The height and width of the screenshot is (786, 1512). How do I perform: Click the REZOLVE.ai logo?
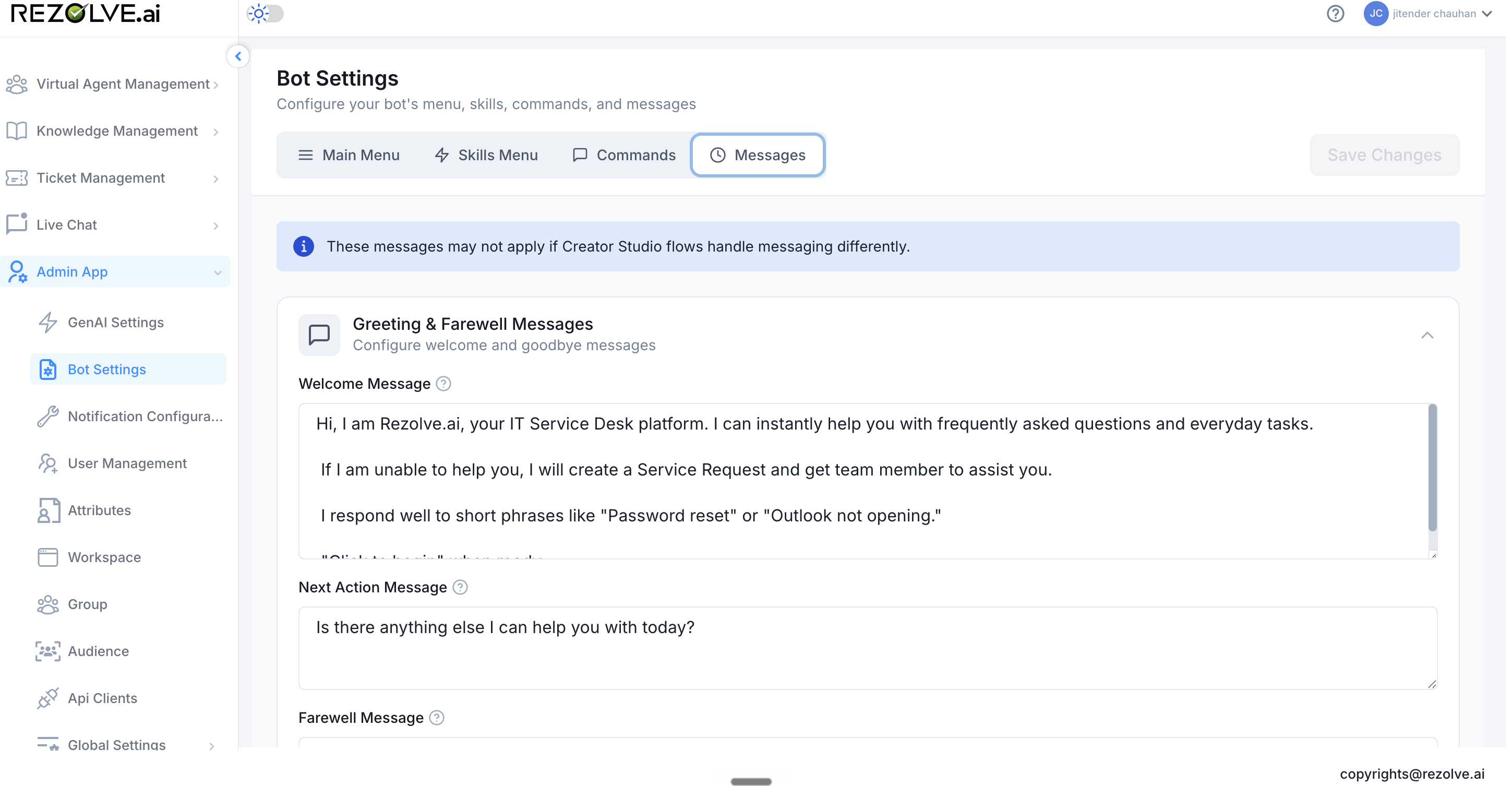pyautogui.click(x=86, y=14)
